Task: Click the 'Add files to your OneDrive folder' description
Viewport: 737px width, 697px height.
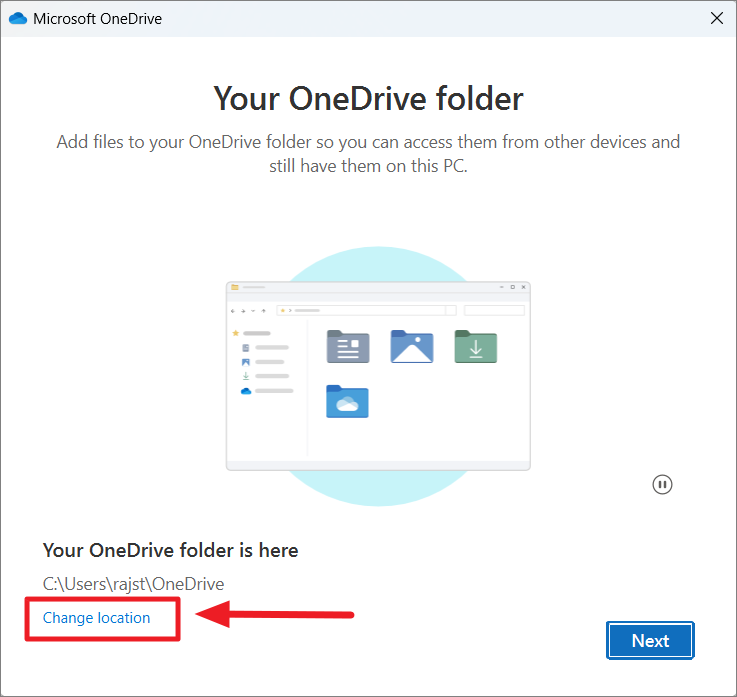Action: click(x=368, y=154)
